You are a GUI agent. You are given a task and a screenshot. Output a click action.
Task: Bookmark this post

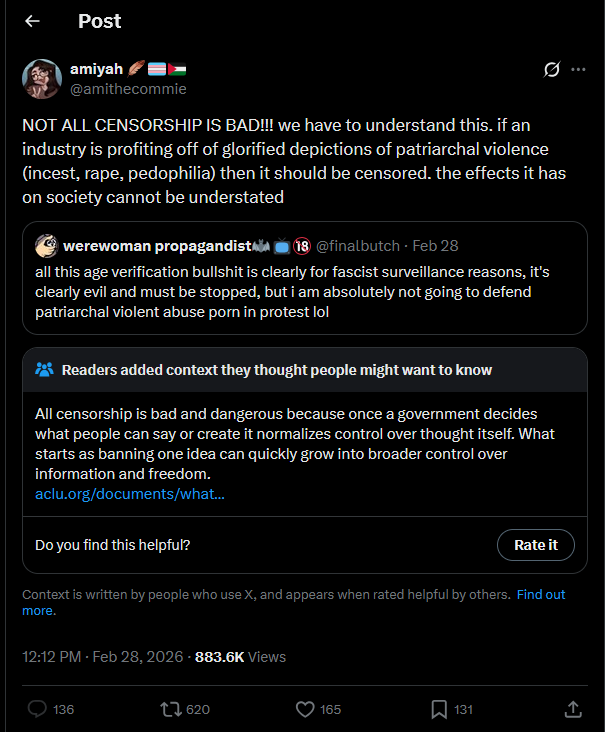click(439, 709)
